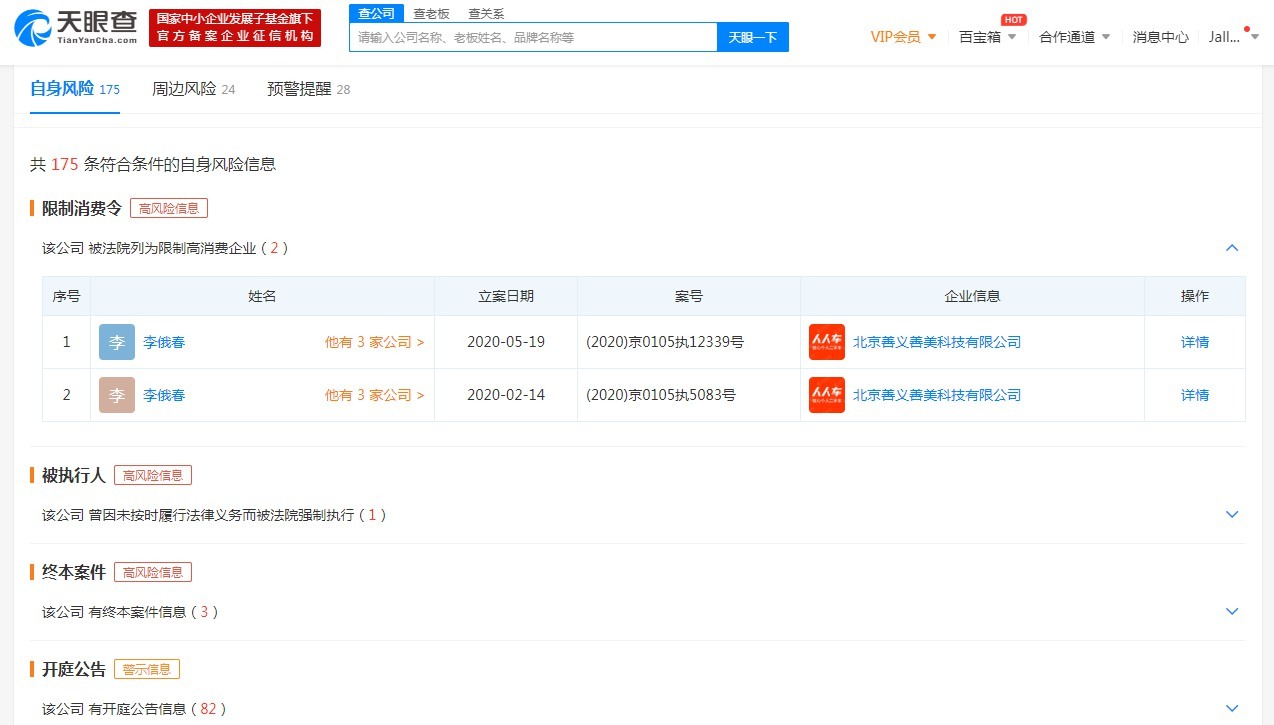Viewport: 1274px width, 725px height.
Task: Click 案号 column header
Action: (689, 296)
